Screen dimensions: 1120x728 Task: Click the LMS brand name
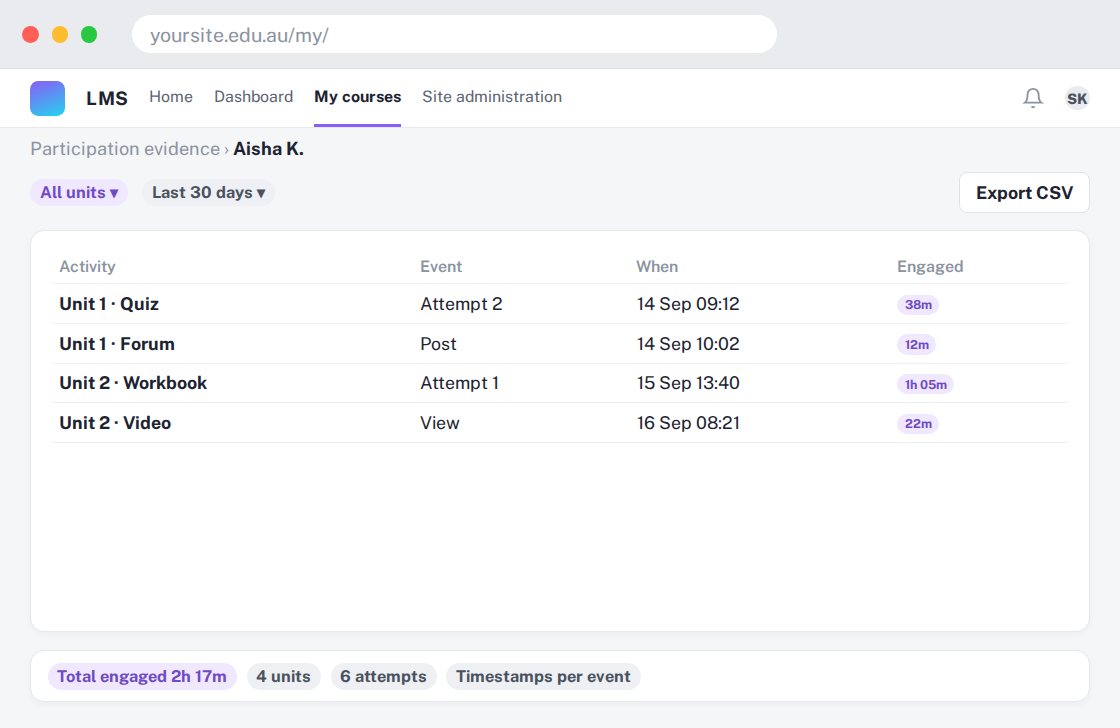pos(107,98)
